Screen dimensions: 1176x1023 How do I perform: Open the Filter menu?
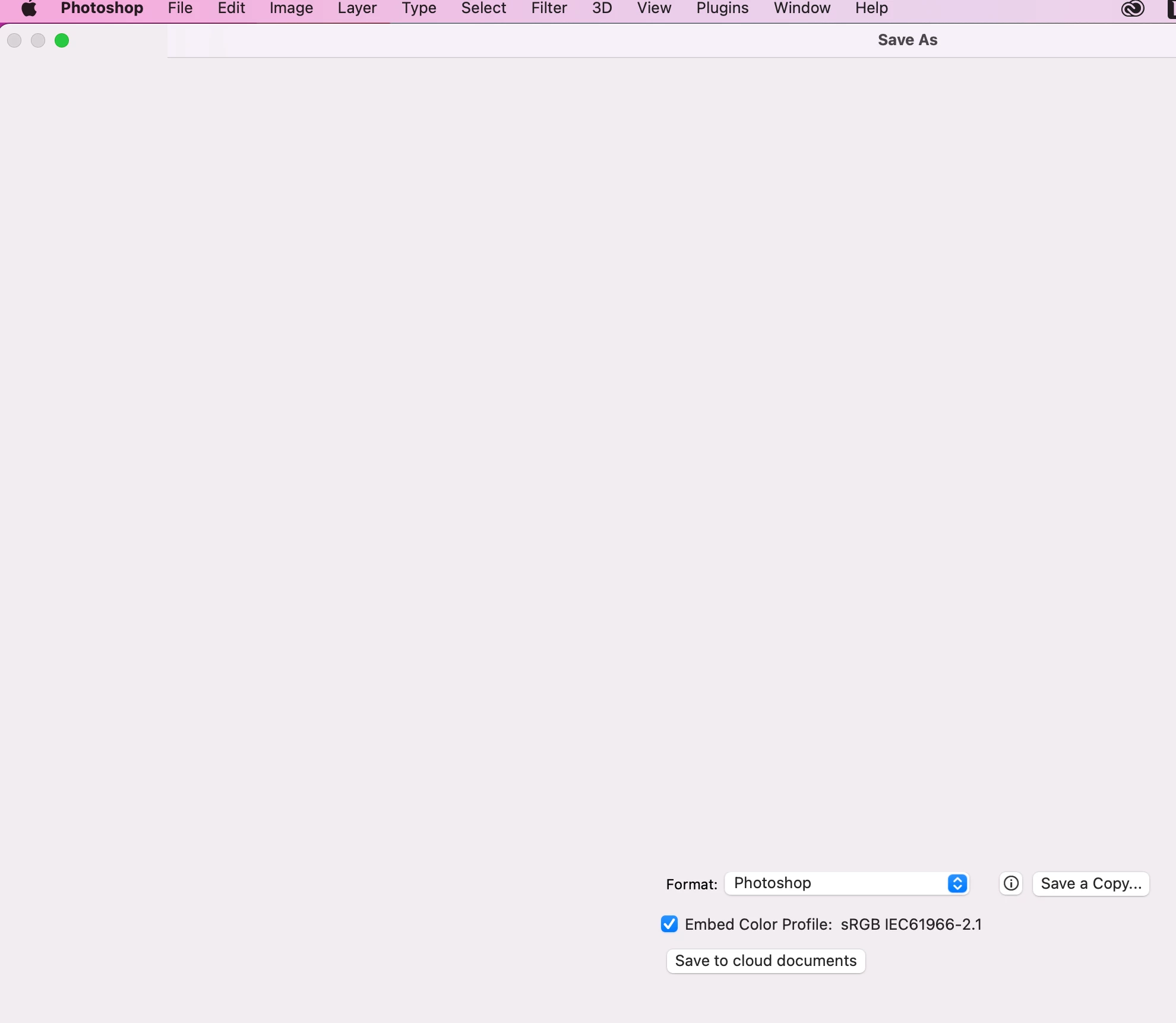549,8
